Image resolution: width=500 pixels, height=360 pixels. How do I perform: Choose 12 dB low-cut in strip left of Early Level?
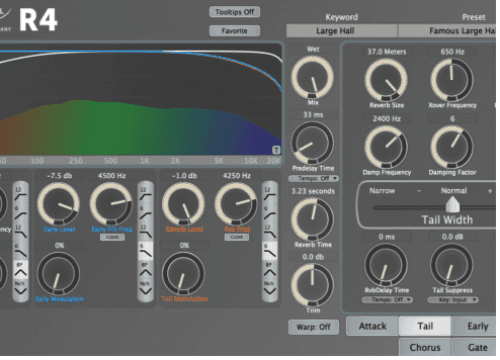tap(21, 194)
